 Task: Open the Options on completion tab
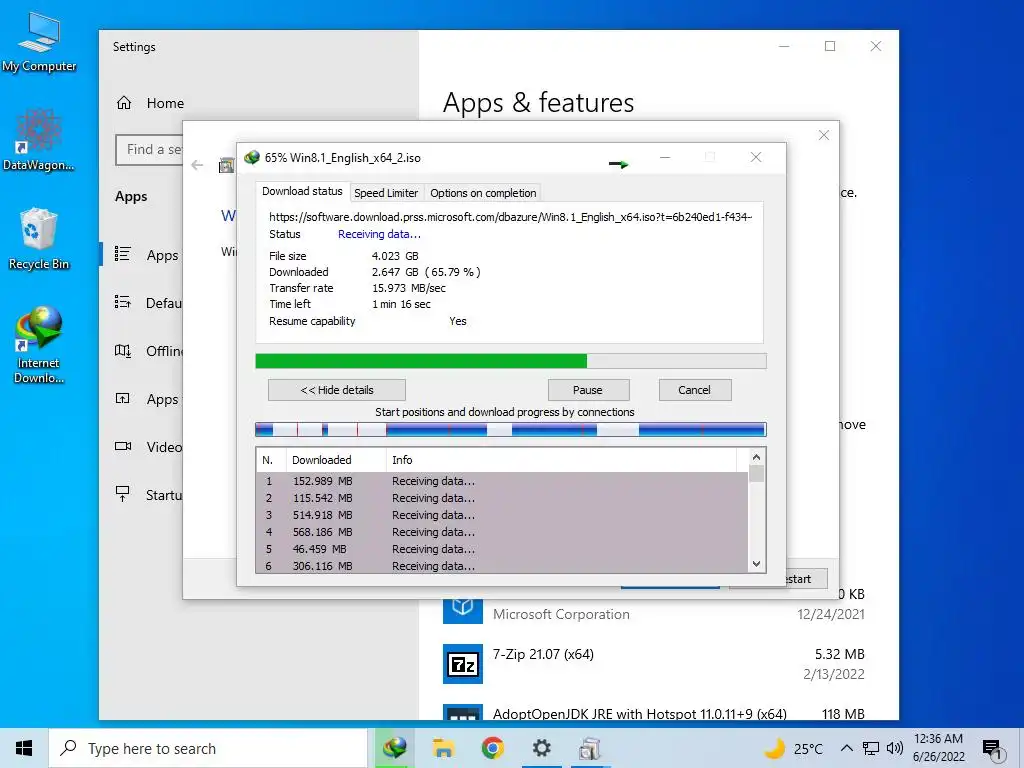tap(483, 193)
